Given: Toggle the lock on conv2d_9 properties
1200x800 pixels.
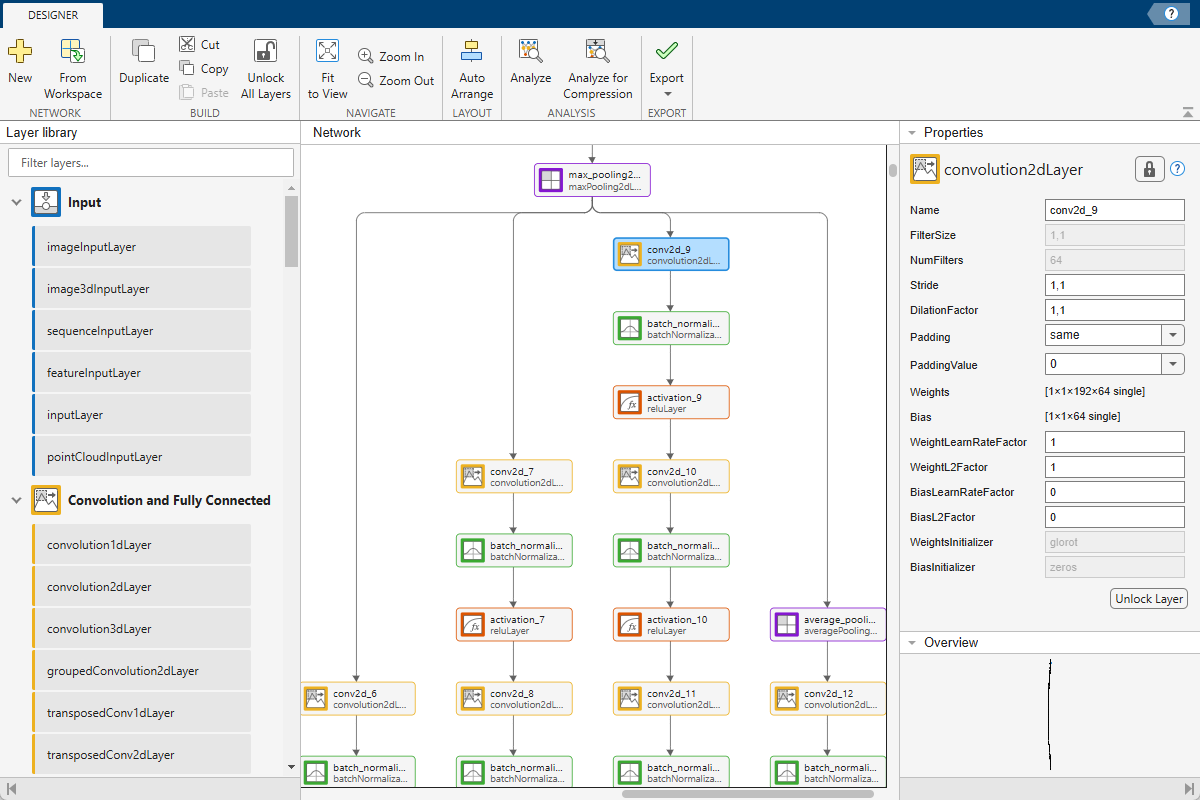Looking at the screenshot, I should tap(1149, 169).
